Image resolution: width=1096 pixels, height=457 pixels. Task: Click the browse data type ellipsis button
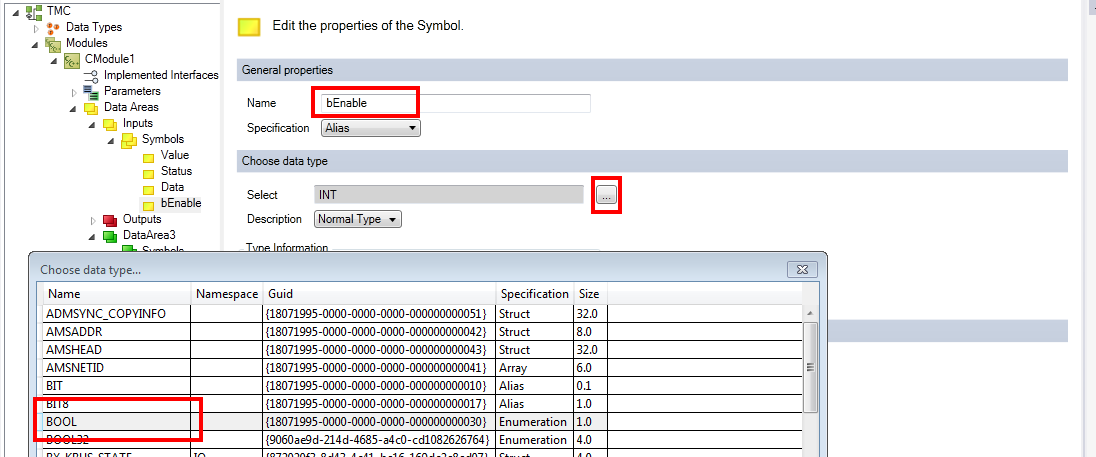tap(607, 195)
